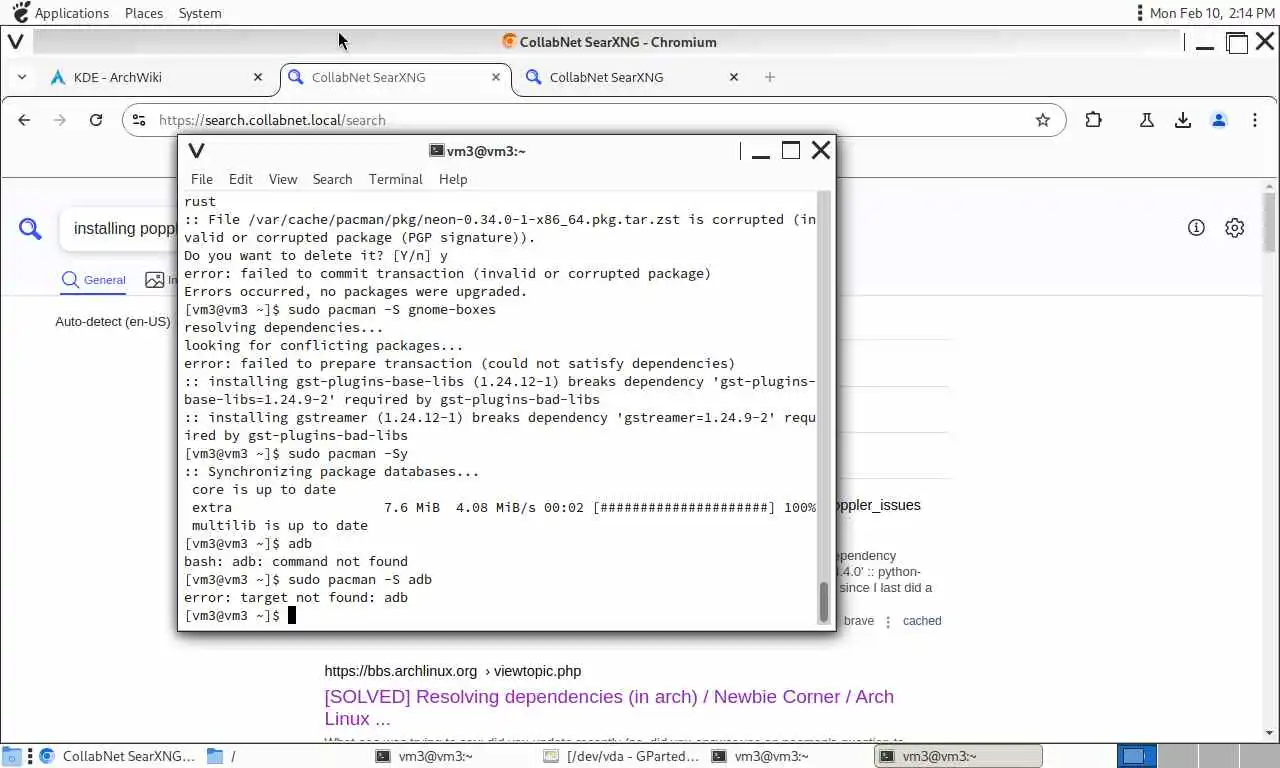Open the terminal Help menu
The width and height of the screenshot is (1280, 768).
click(x=453, y=179)
